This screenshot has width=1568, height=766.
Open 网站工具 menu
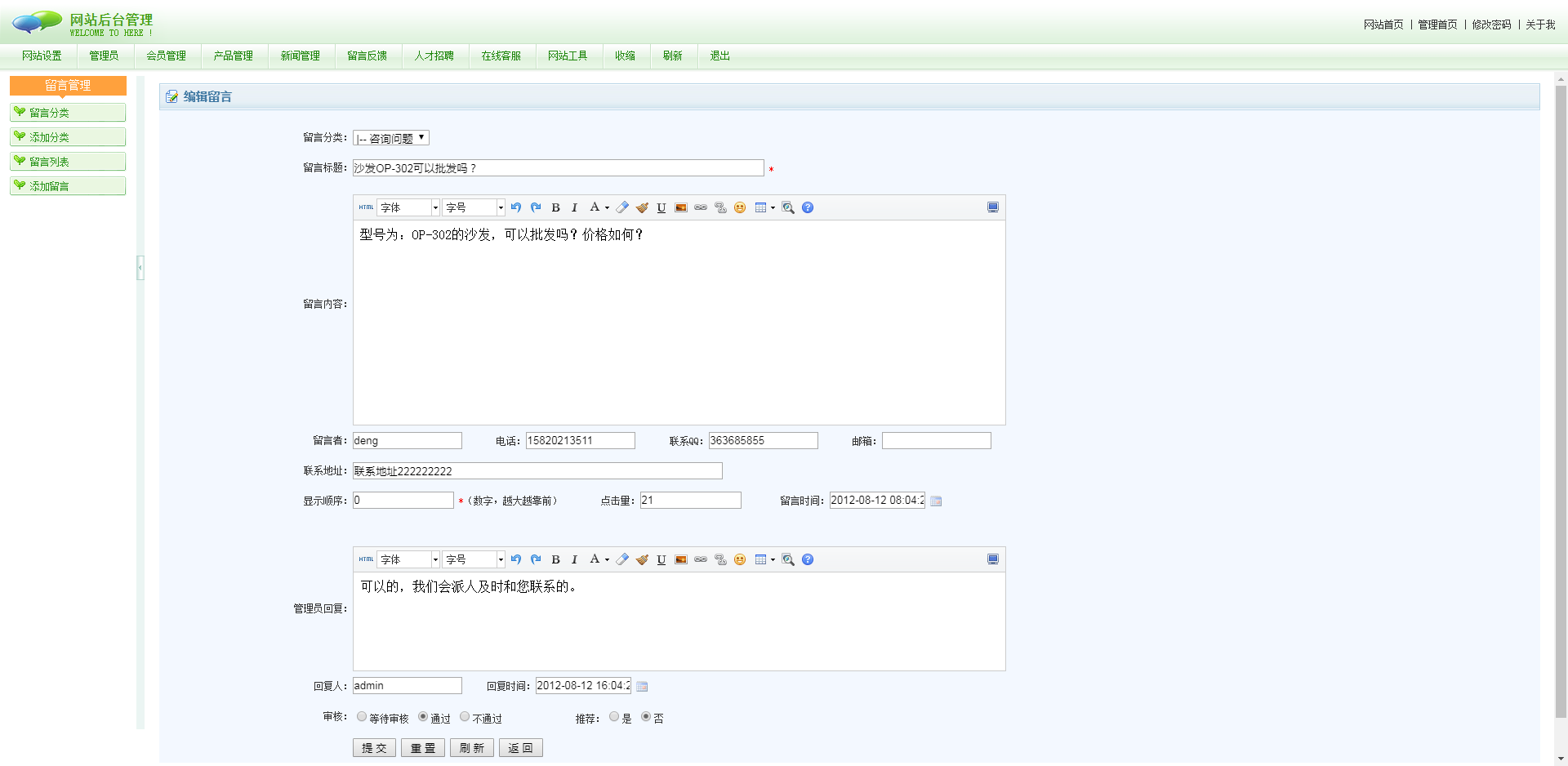(568, 56)
